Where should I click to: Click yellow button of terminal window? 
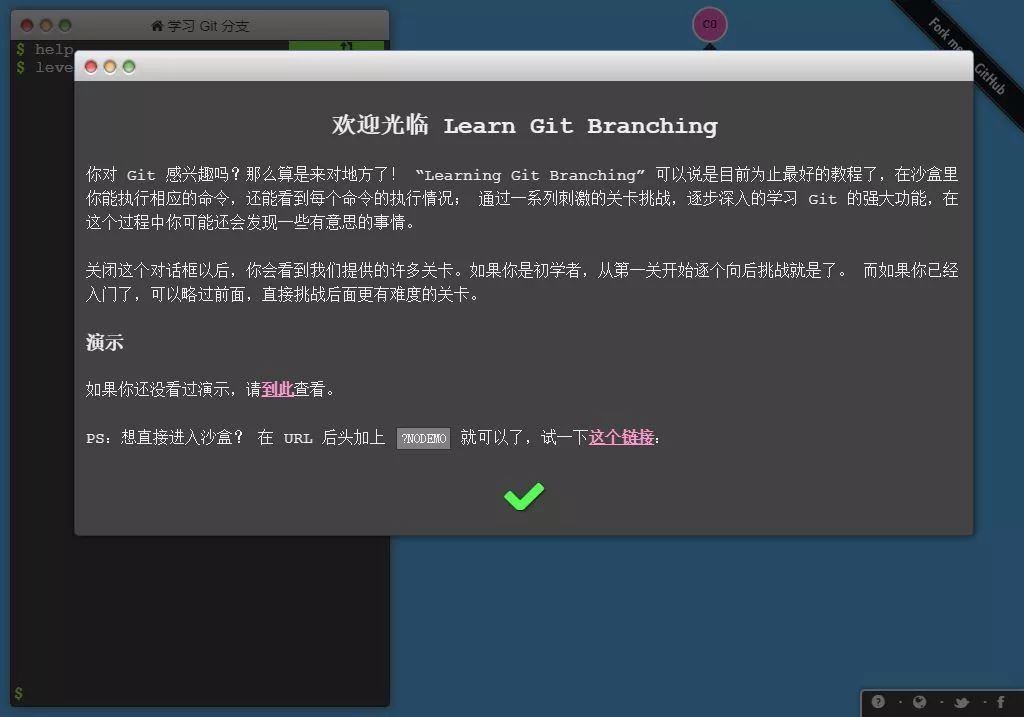point(46,25)
